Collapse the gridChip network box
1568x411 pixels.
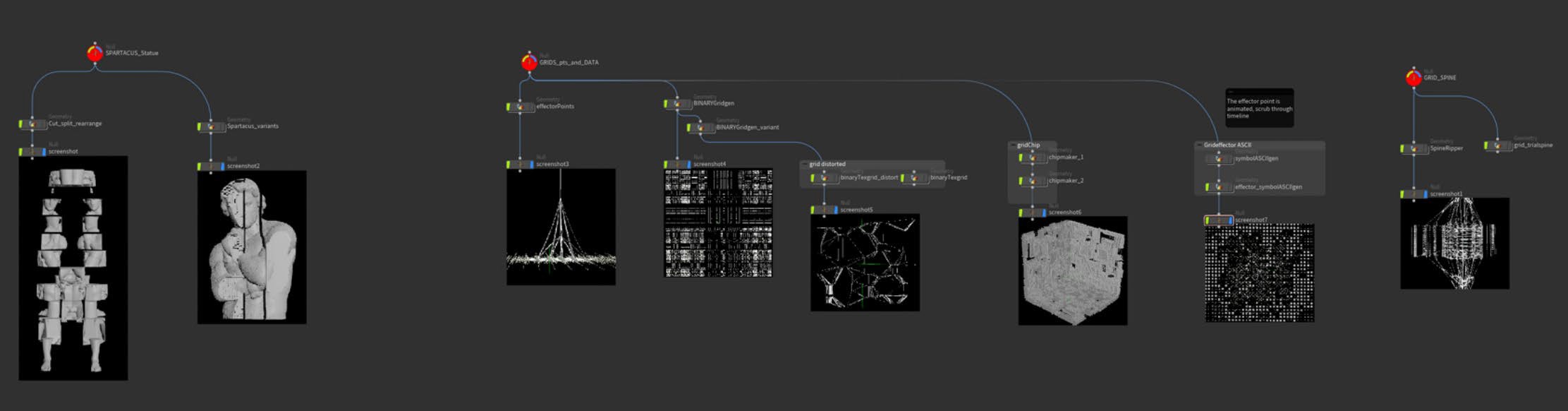[x=1013, y=145]
